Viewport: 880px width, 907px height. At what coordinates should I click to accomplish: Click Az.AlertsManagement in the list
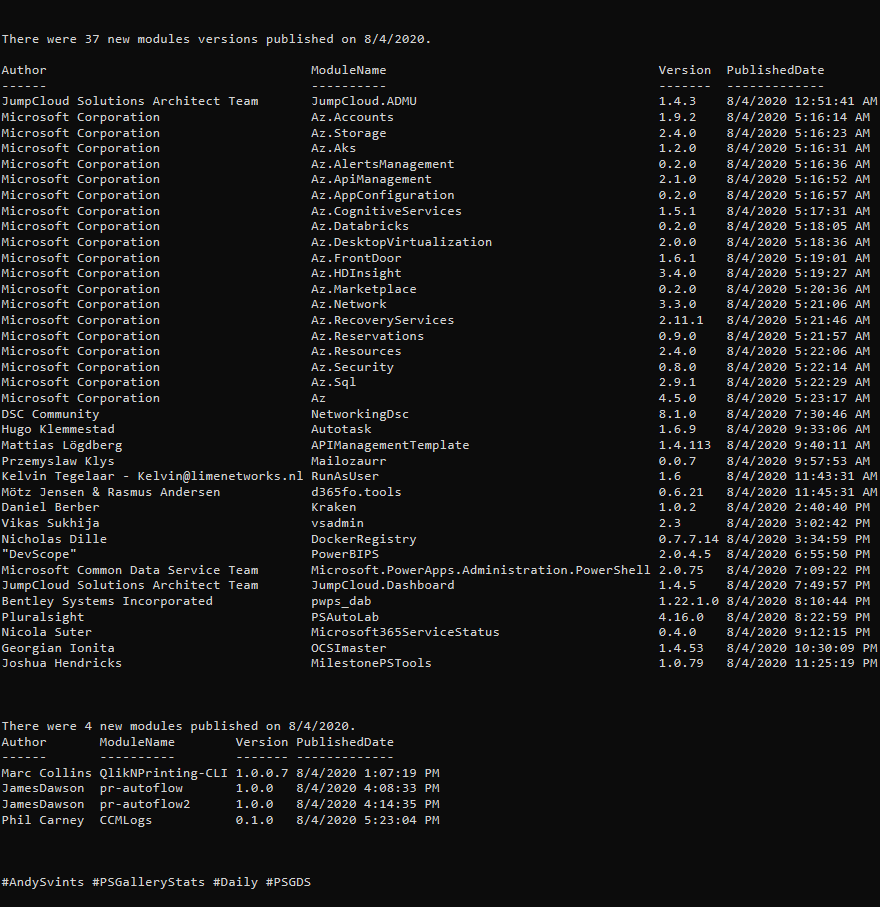pos(382,164)
